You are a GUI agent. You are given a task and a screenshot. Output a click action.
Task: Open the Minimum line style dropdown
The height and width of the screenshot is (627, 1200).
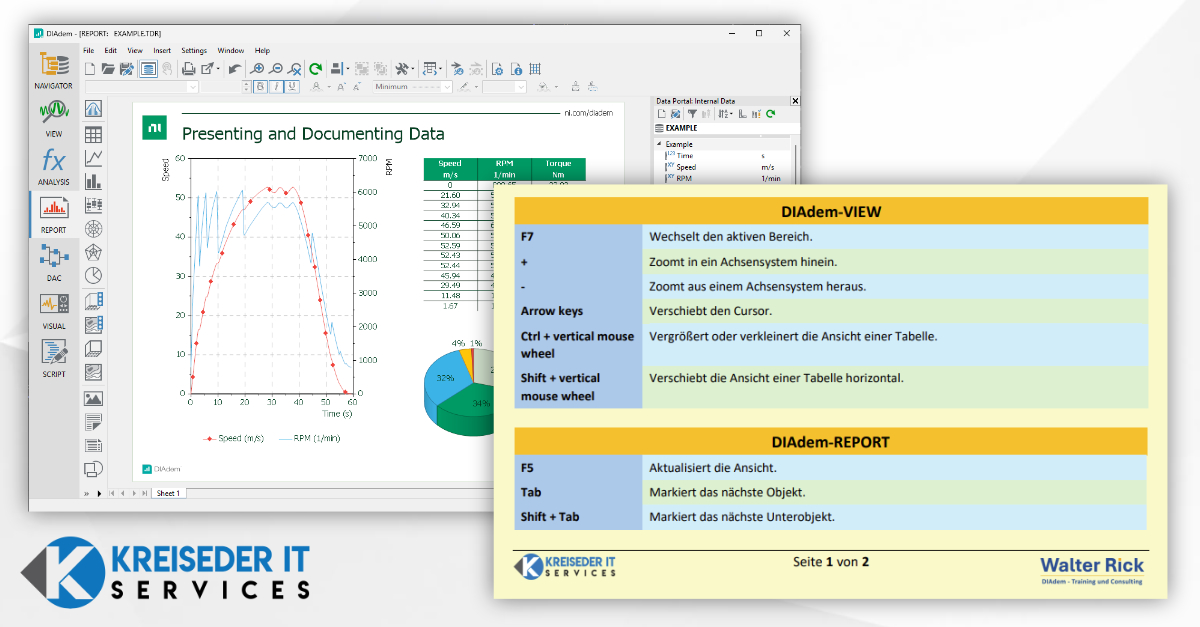point(412,87)
